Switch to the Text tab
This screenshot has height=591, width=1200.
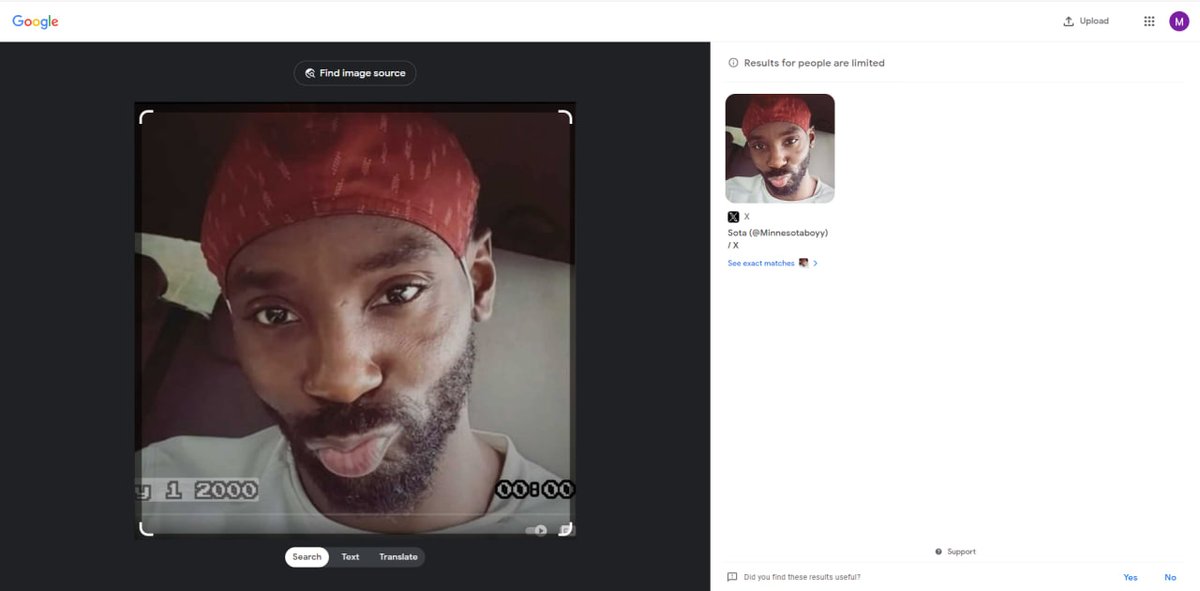349,556
